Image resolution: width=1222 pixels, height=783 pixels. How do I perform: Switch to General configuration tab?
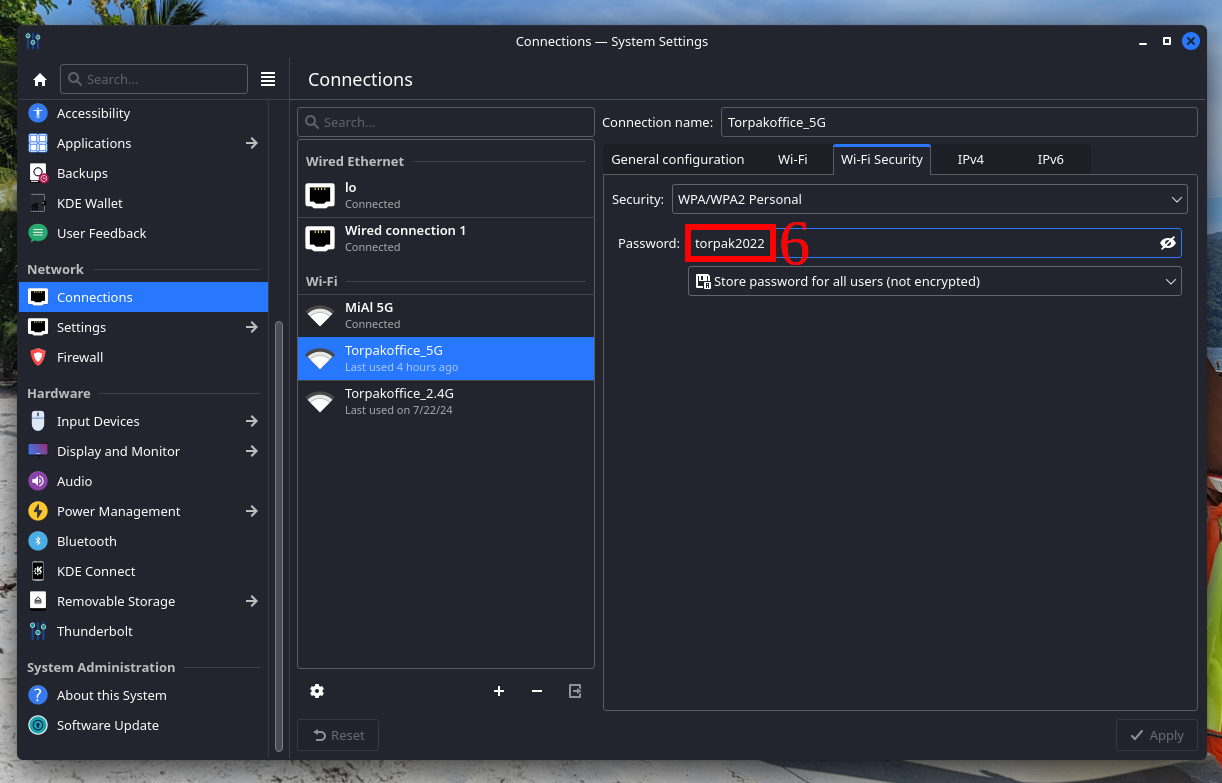pyautogui.click(x=677, y=159)
